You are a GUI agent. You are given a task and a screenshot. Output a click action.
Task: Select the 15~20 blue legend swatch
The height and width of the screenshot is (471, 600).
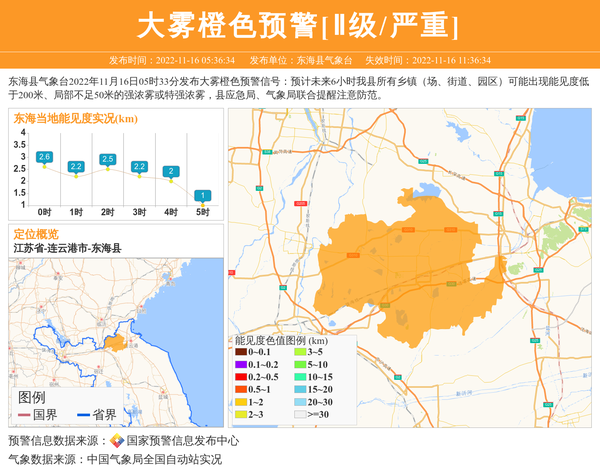pos(299,389)
